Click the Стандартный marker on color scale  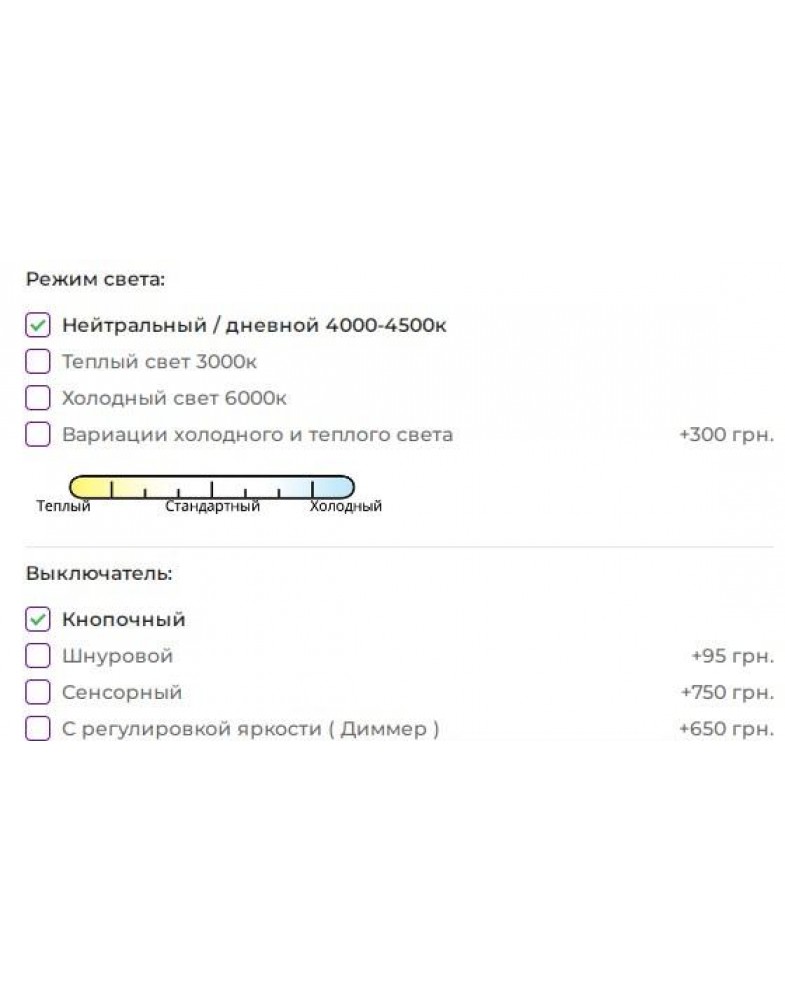click(x=212, y=506)
